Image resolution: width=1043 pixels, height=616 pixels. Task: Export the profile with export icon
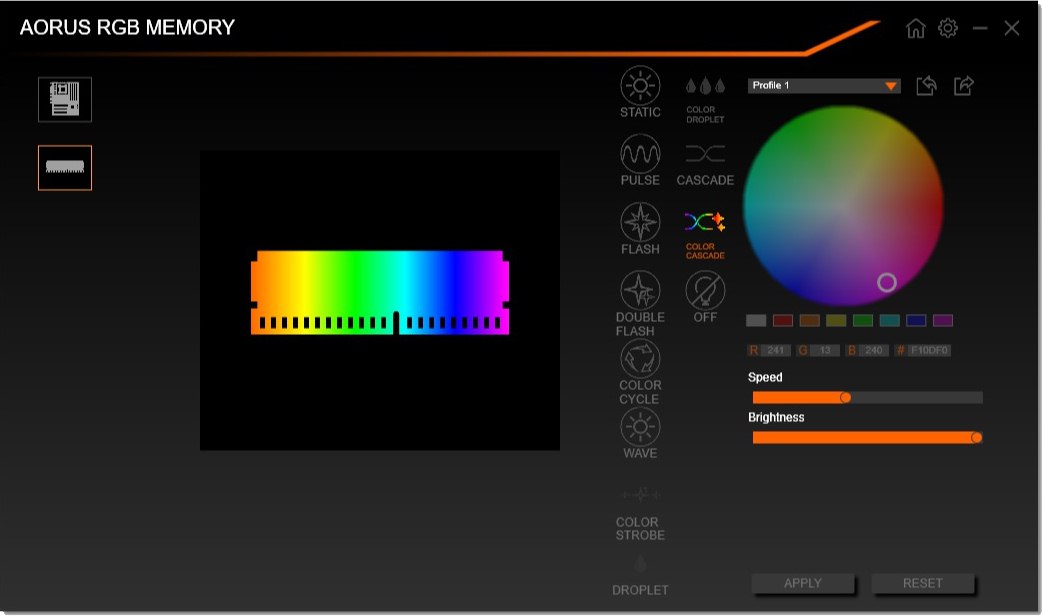pyautogui.click(x=964, y=86)
